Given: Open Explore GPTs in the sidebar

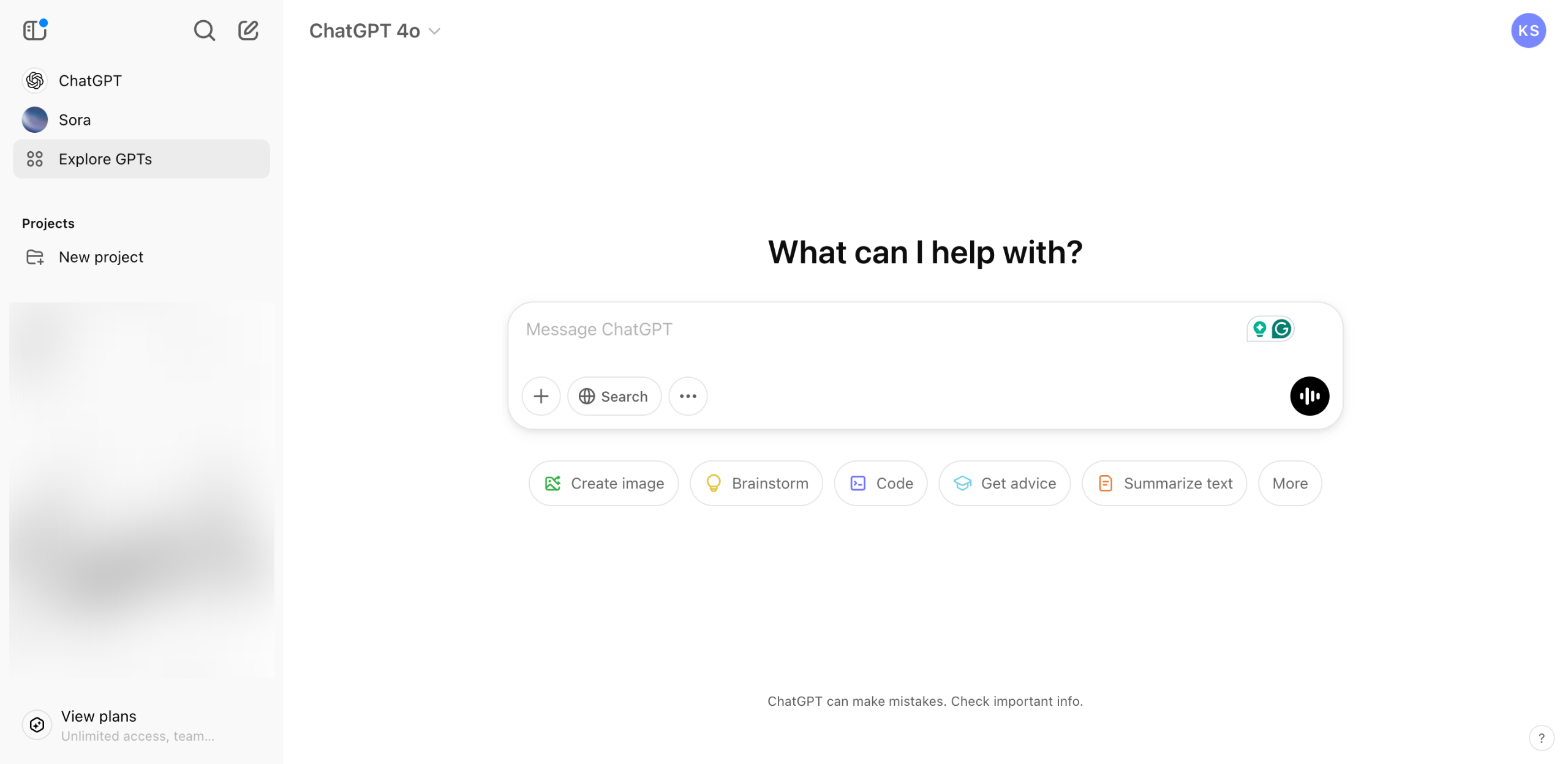Looking at the screenshot, I should [x=141, y=159].
